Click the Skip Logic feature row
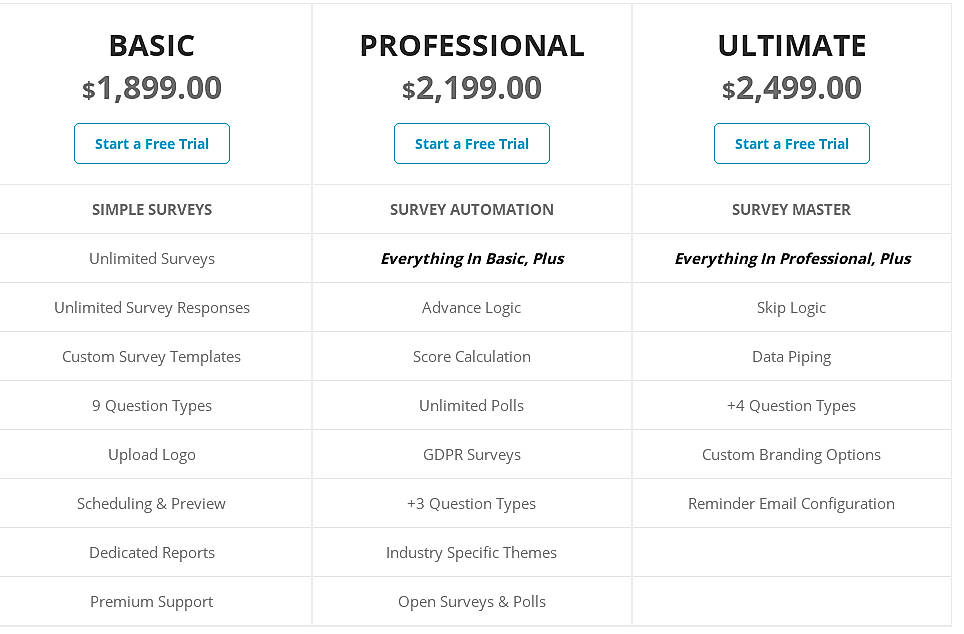This screenshot has width=964, height=634. [791, 307]
